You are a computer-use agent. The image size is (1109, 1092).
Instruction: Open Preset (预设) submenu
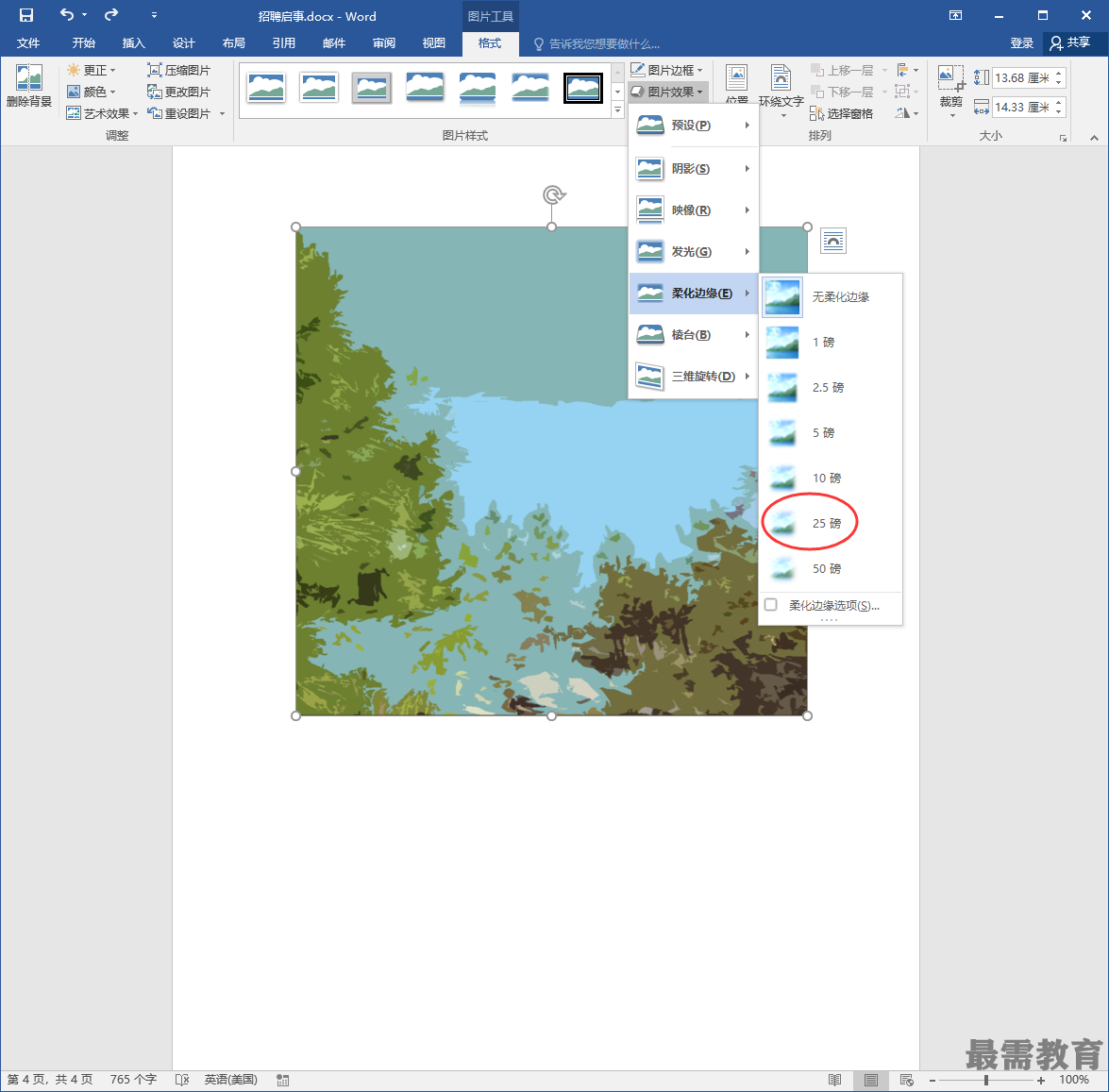pyautogui.click(x=693, y=126)
